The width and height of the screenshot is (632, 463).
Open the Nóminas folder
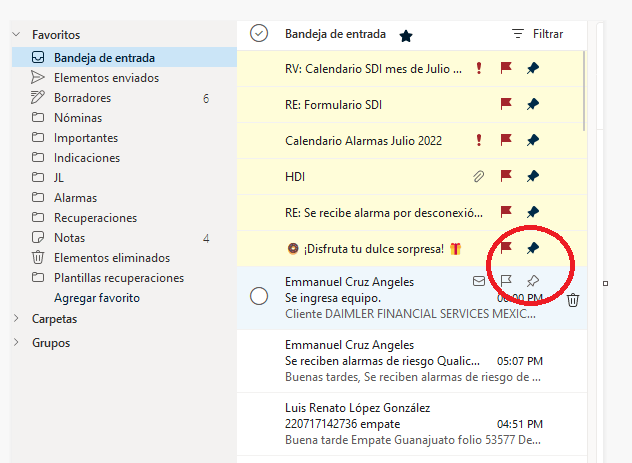pyautogui.click(x=124, y=118)
